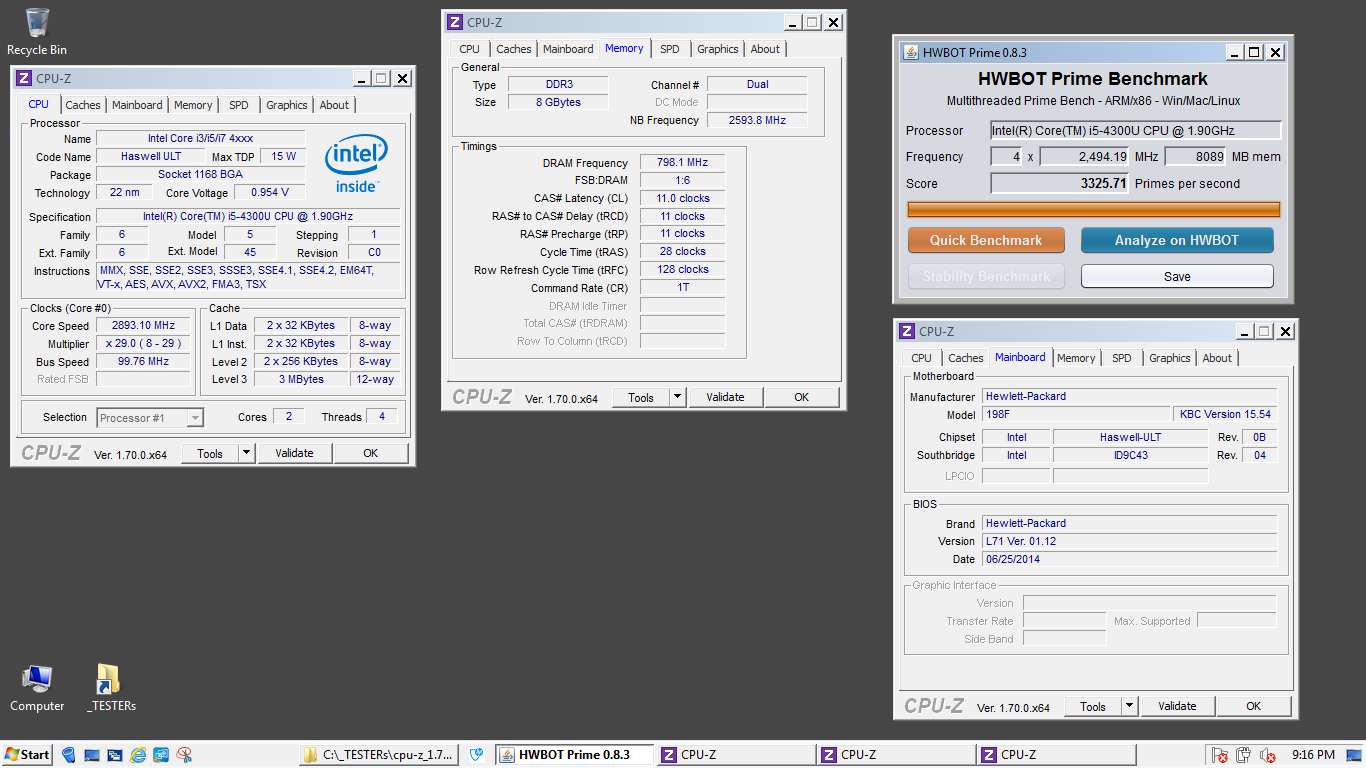Click the Start button
Screen dimensions: 1366x768
(x=27, y=755)
